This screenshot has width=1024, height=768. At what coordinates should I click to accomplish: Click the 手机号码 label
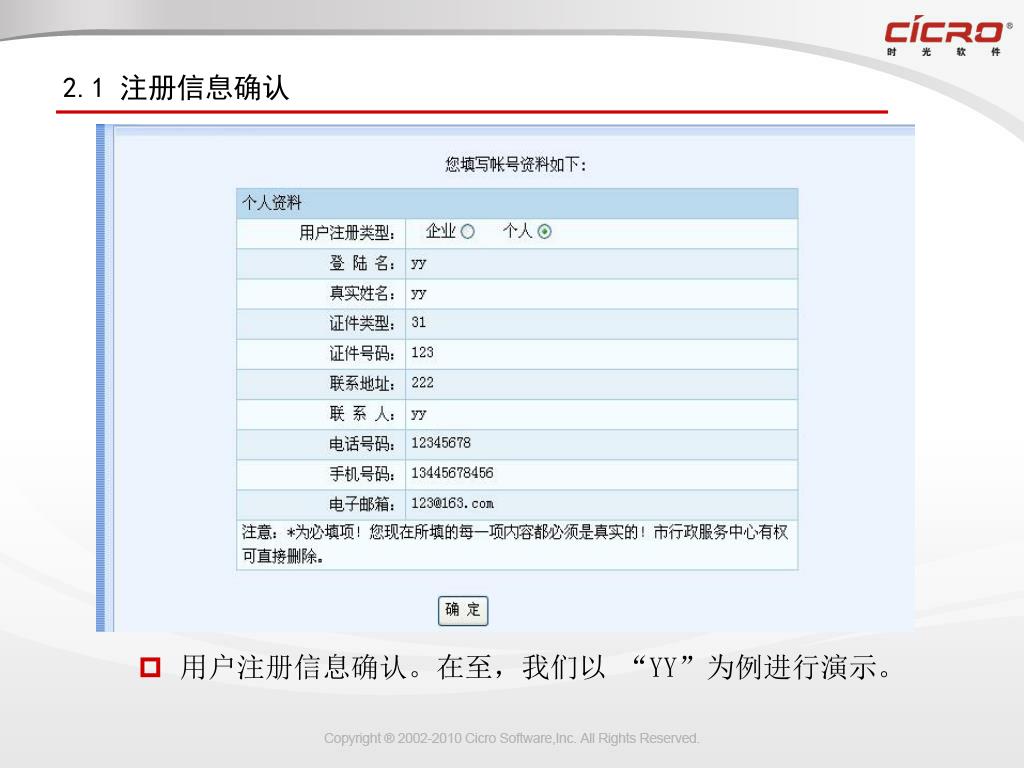pyautogui.click(x=362, y=474)
